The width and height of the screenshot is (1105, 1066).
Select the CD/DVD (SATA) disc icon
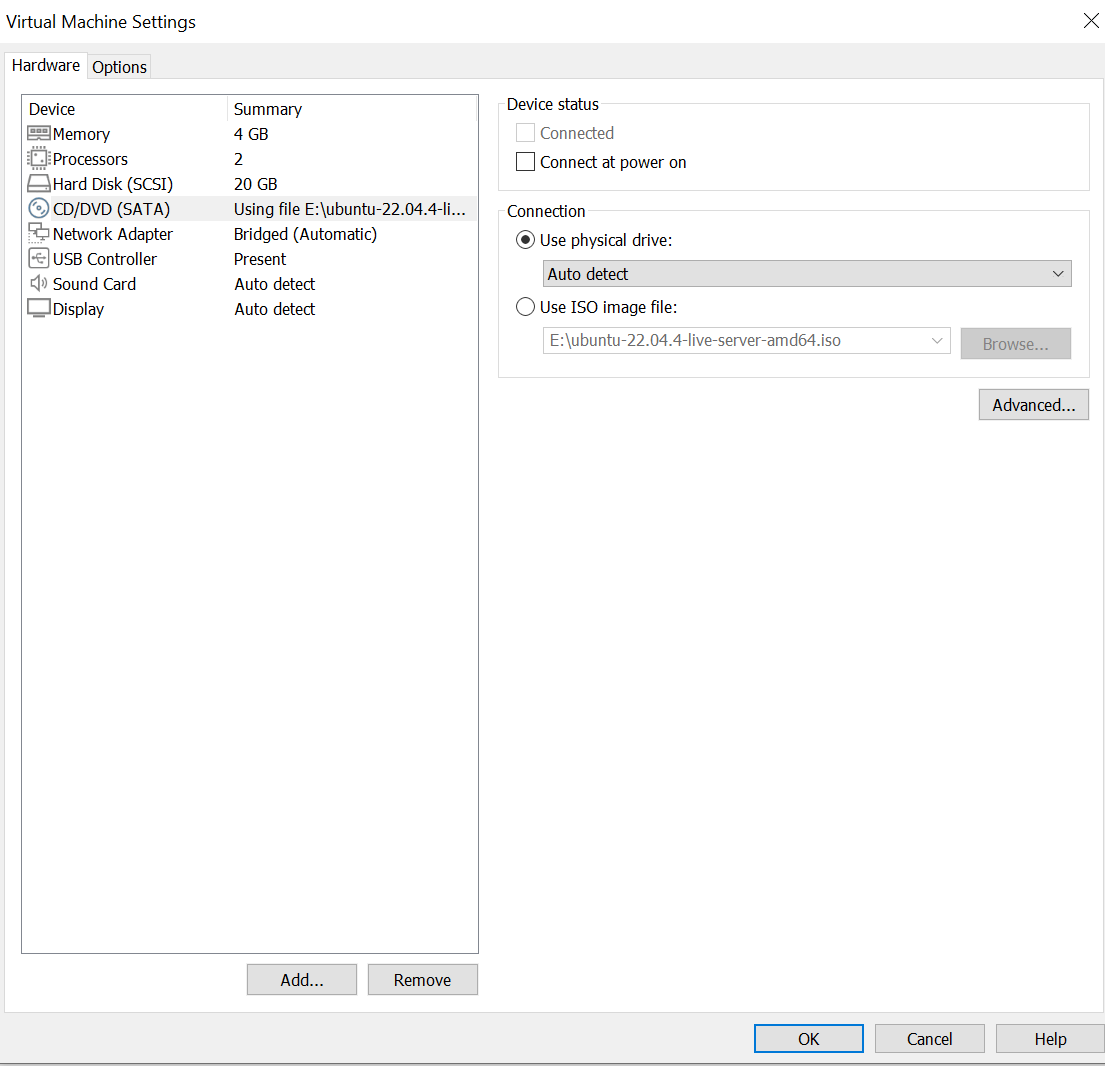coord(39,209)
